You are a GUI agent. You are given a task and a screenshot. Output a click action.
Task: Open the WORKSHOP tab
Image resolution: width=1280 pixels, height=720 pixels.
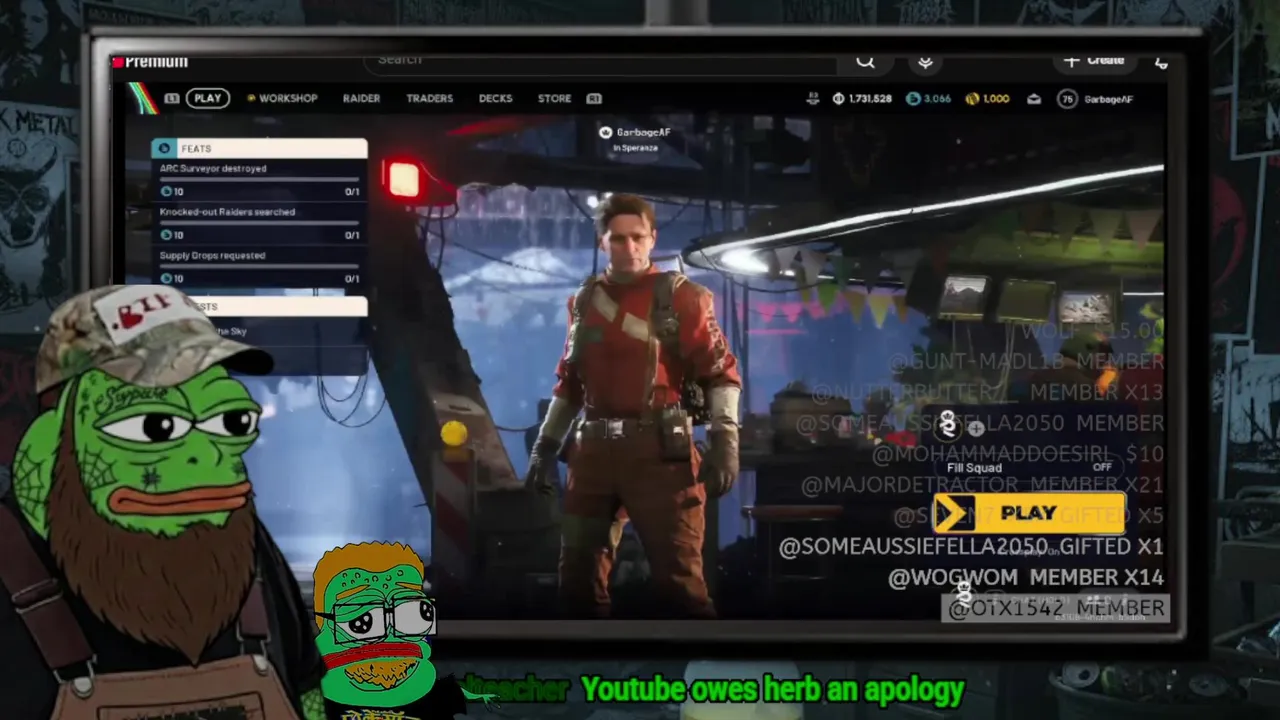(x=282, y=98)
